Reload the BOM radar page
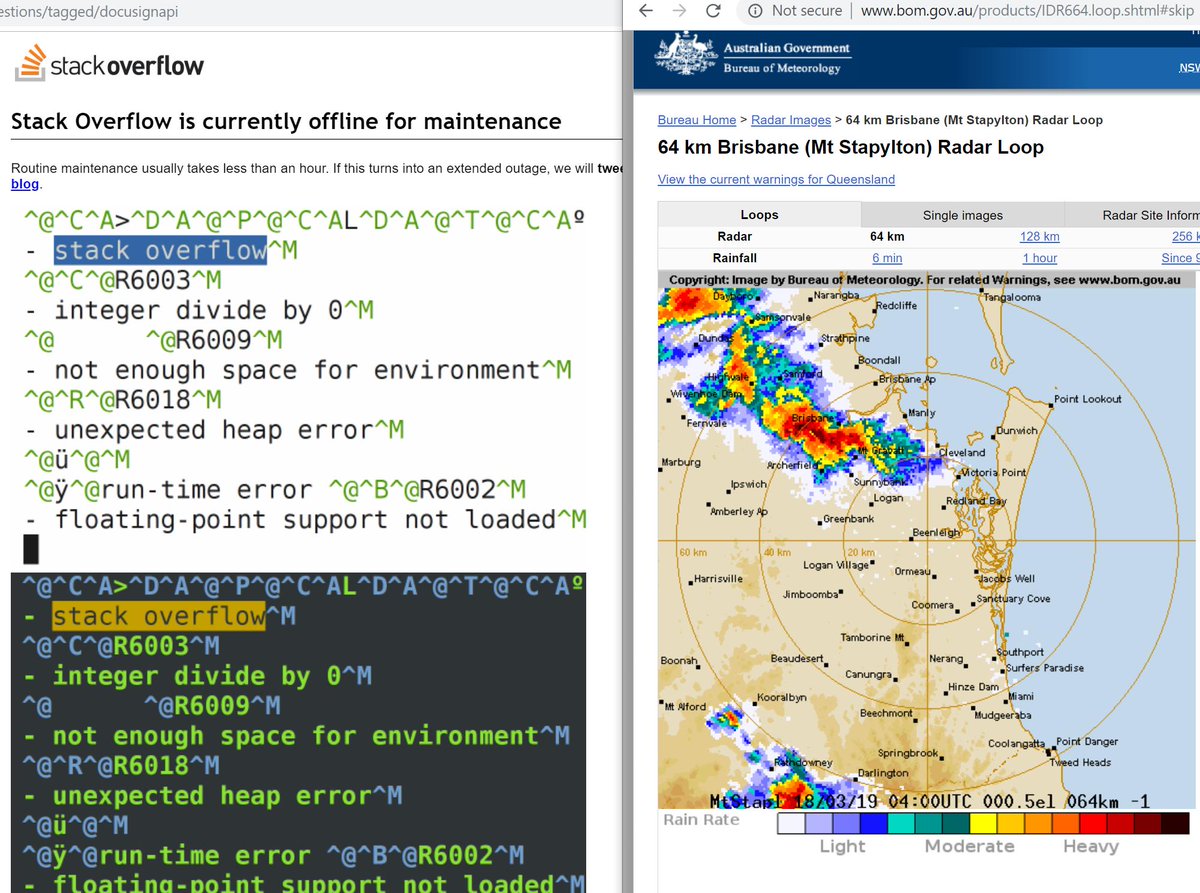Screen dimensions: 1200x893 (713, 10)
